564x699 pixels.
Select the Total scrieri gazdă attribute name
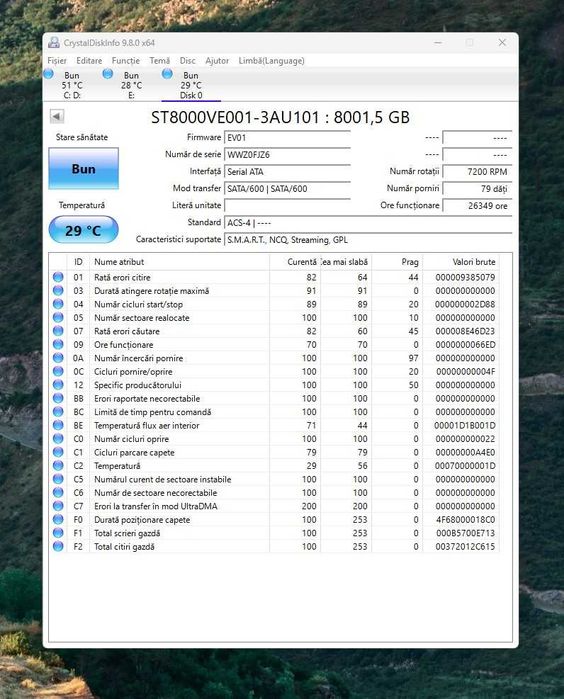tap(127, 533)
